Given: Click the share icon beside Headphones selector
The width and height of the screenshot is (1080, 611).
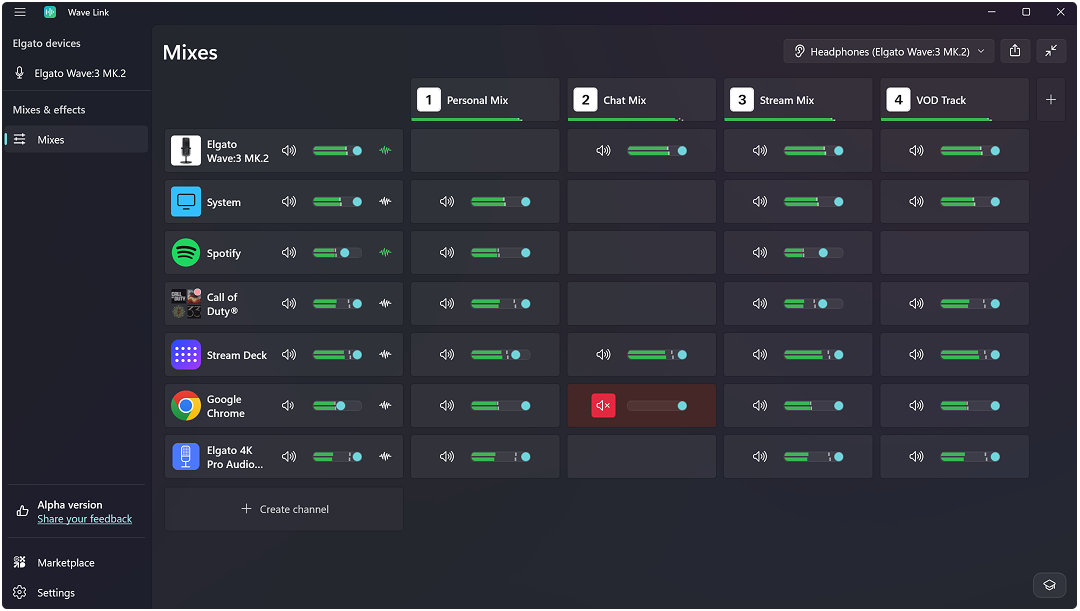Looking at the screenshot, I should click(1015, 51).
